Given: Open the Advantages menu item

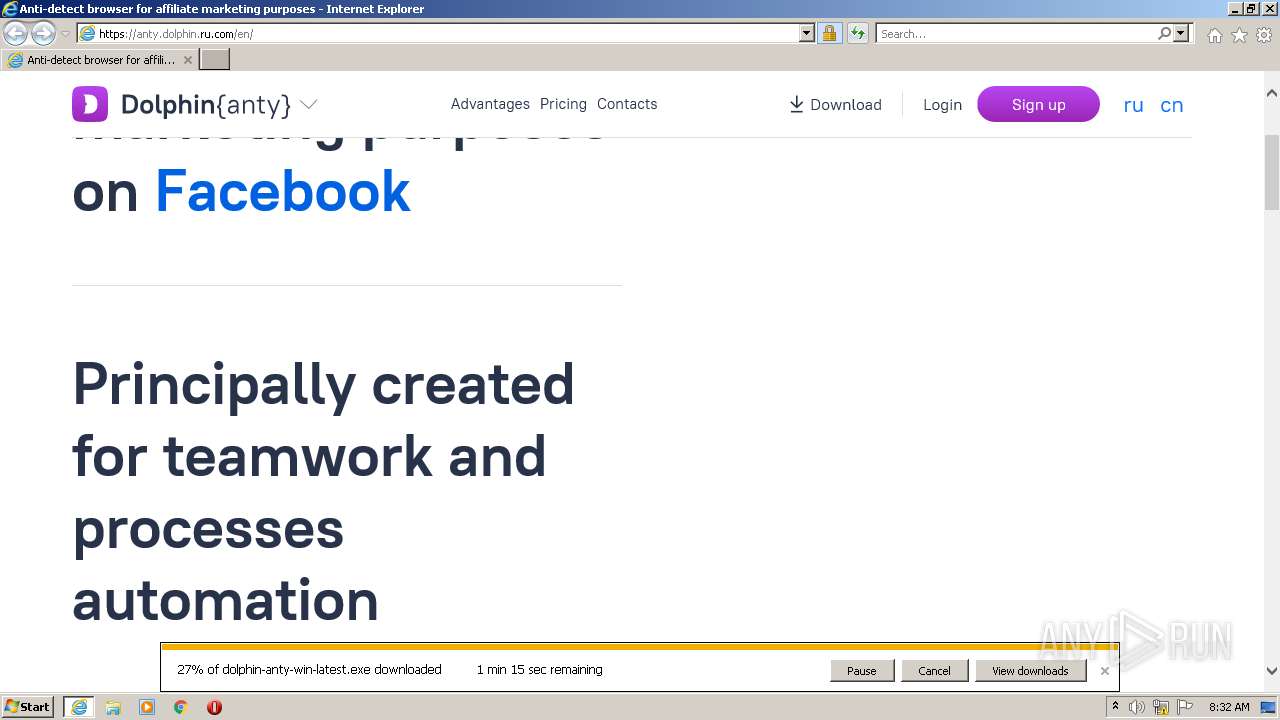Looking at the screenshot, I should [x=490, y=104].
